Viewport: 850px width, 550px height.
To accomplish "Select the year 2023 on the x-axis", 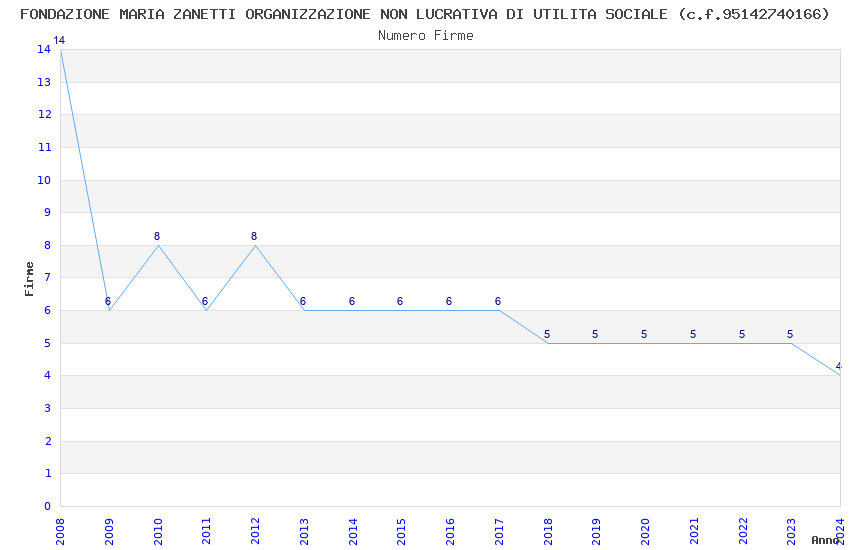I will pos(791,531).
